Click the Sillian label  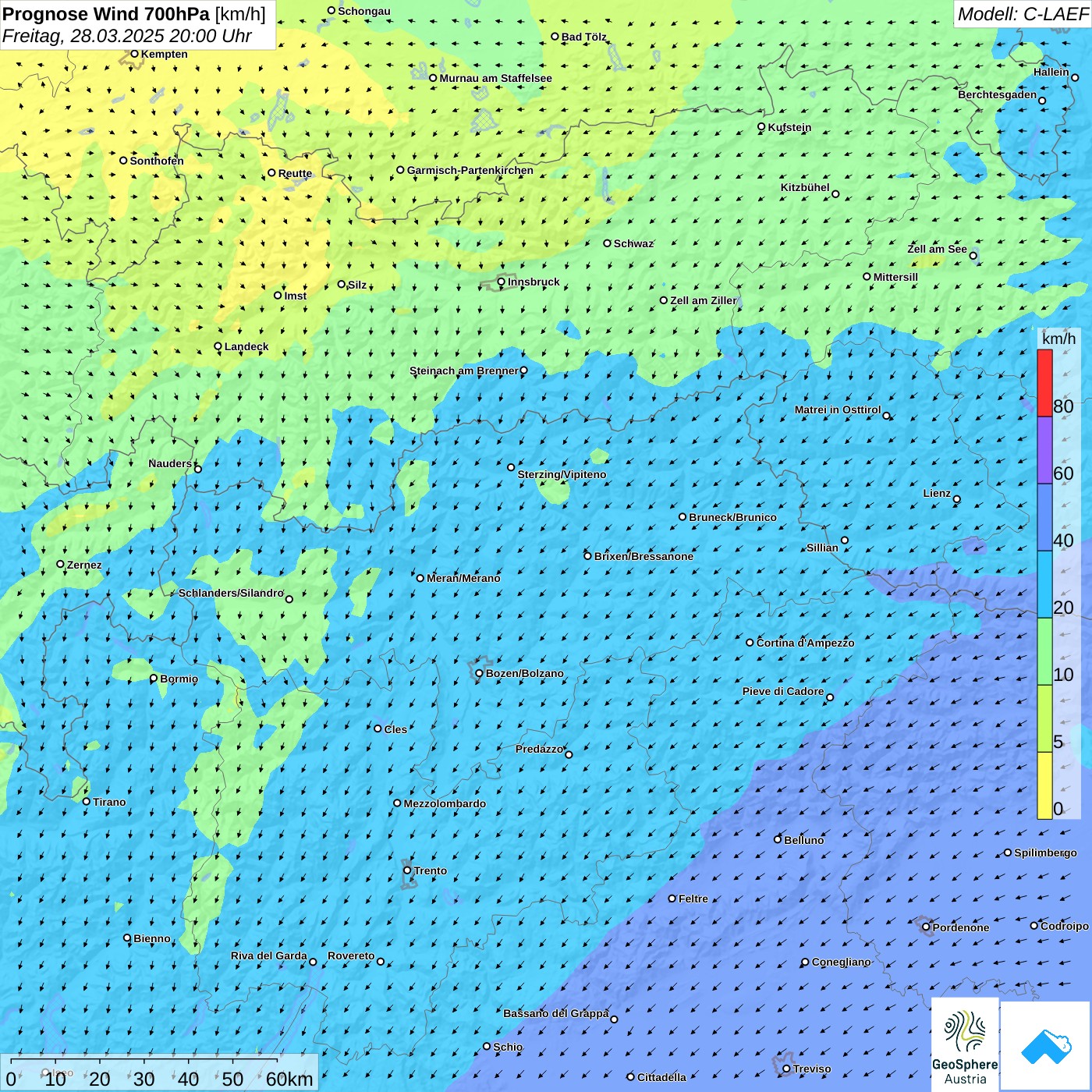pyautogui.click(x=823, y=548)
